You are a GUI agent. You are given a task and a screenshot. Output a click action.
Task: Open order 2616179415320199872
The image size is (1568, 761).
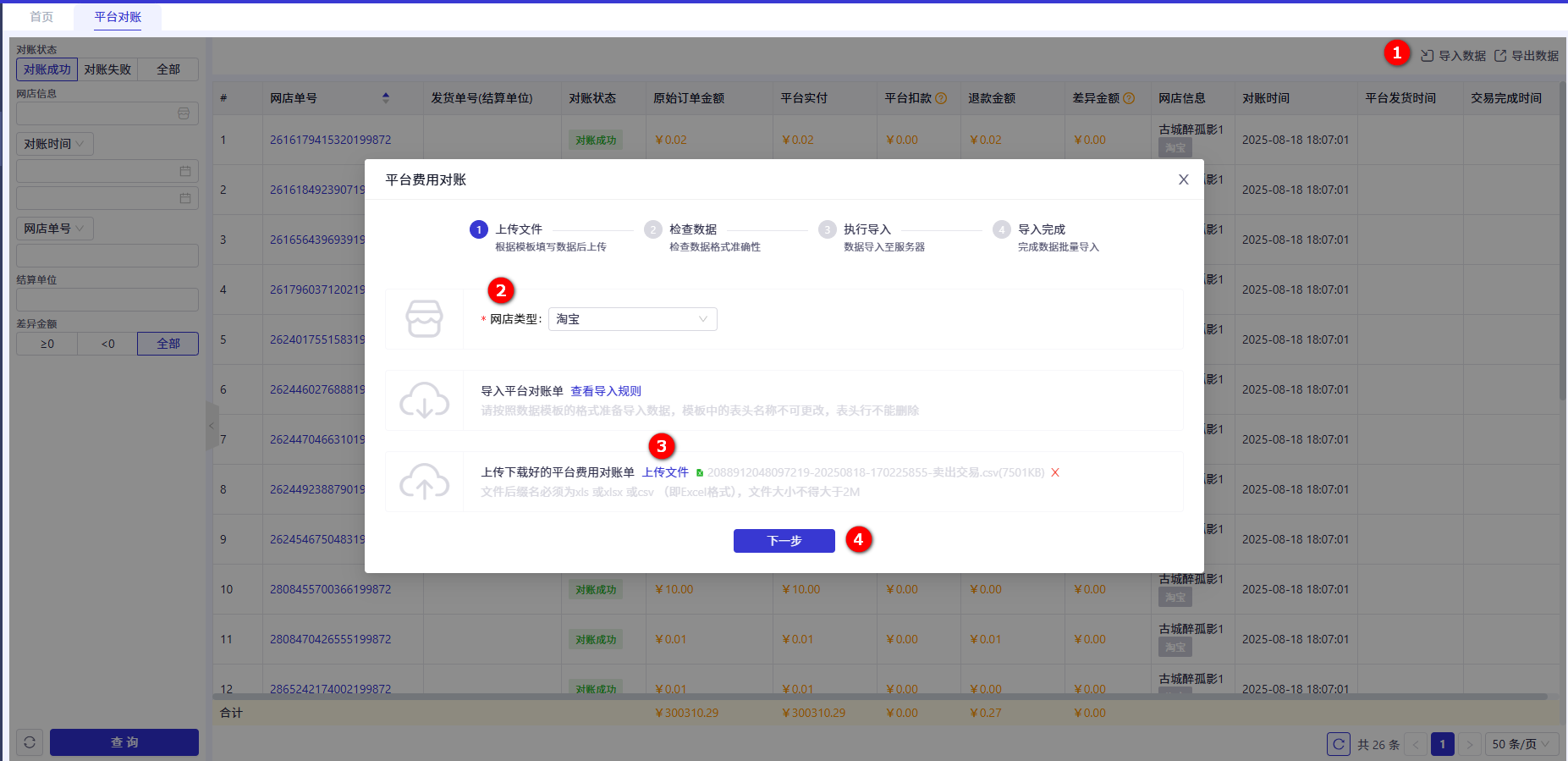(330, 140)
